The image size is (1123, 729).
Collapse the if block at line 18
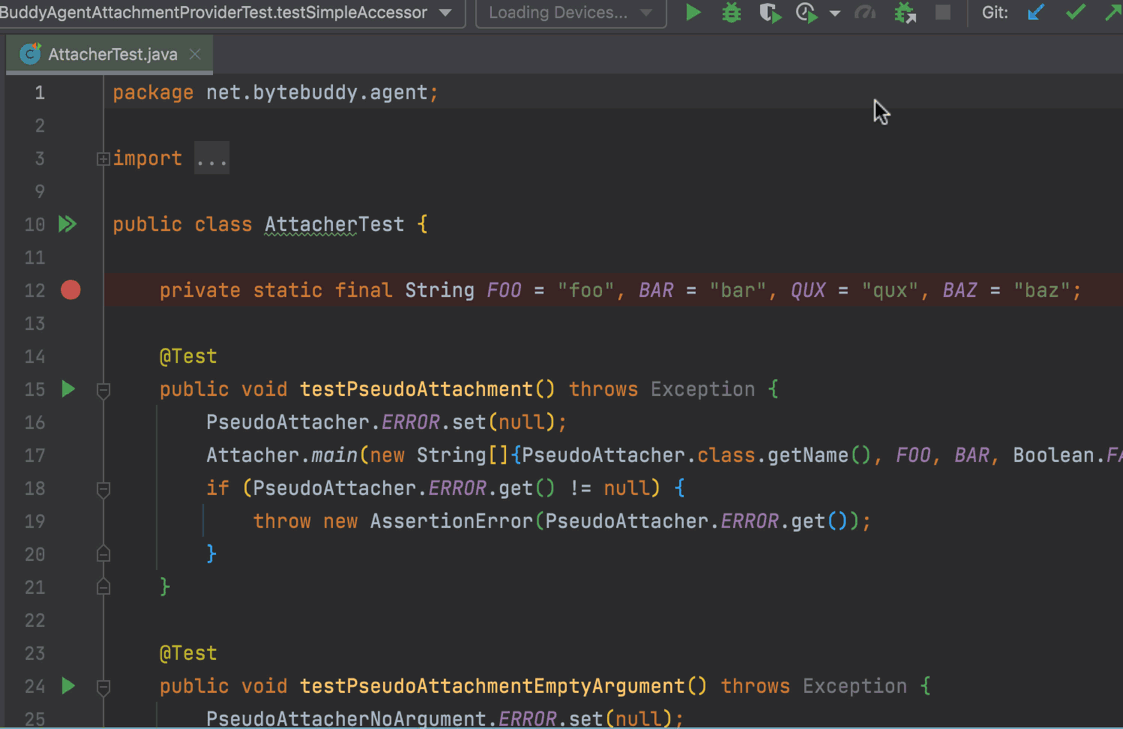tap(103, 488)
